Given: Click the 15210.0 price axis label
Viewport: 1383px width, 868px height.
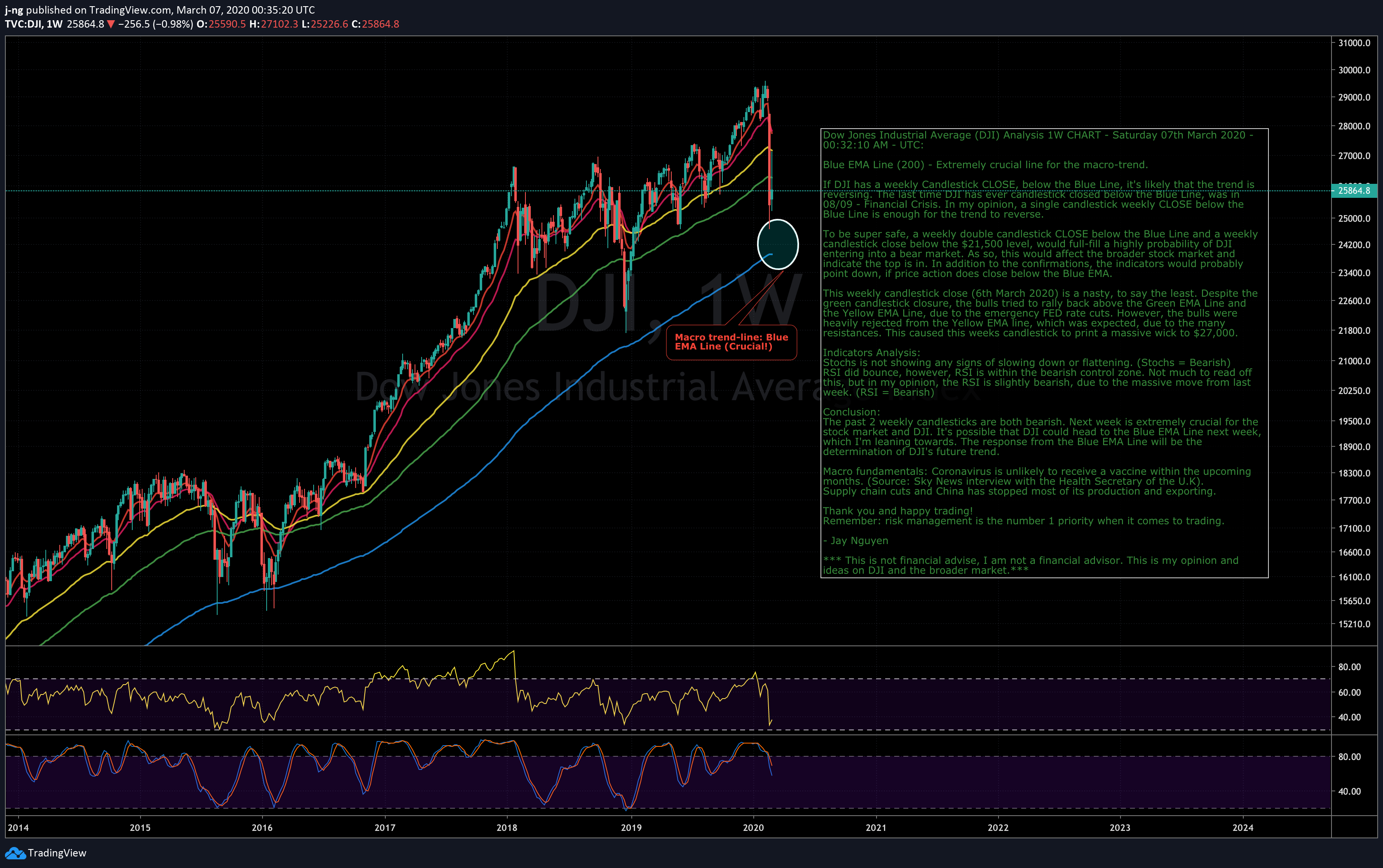Looking at the screenshot, I should coord(1354,624).
